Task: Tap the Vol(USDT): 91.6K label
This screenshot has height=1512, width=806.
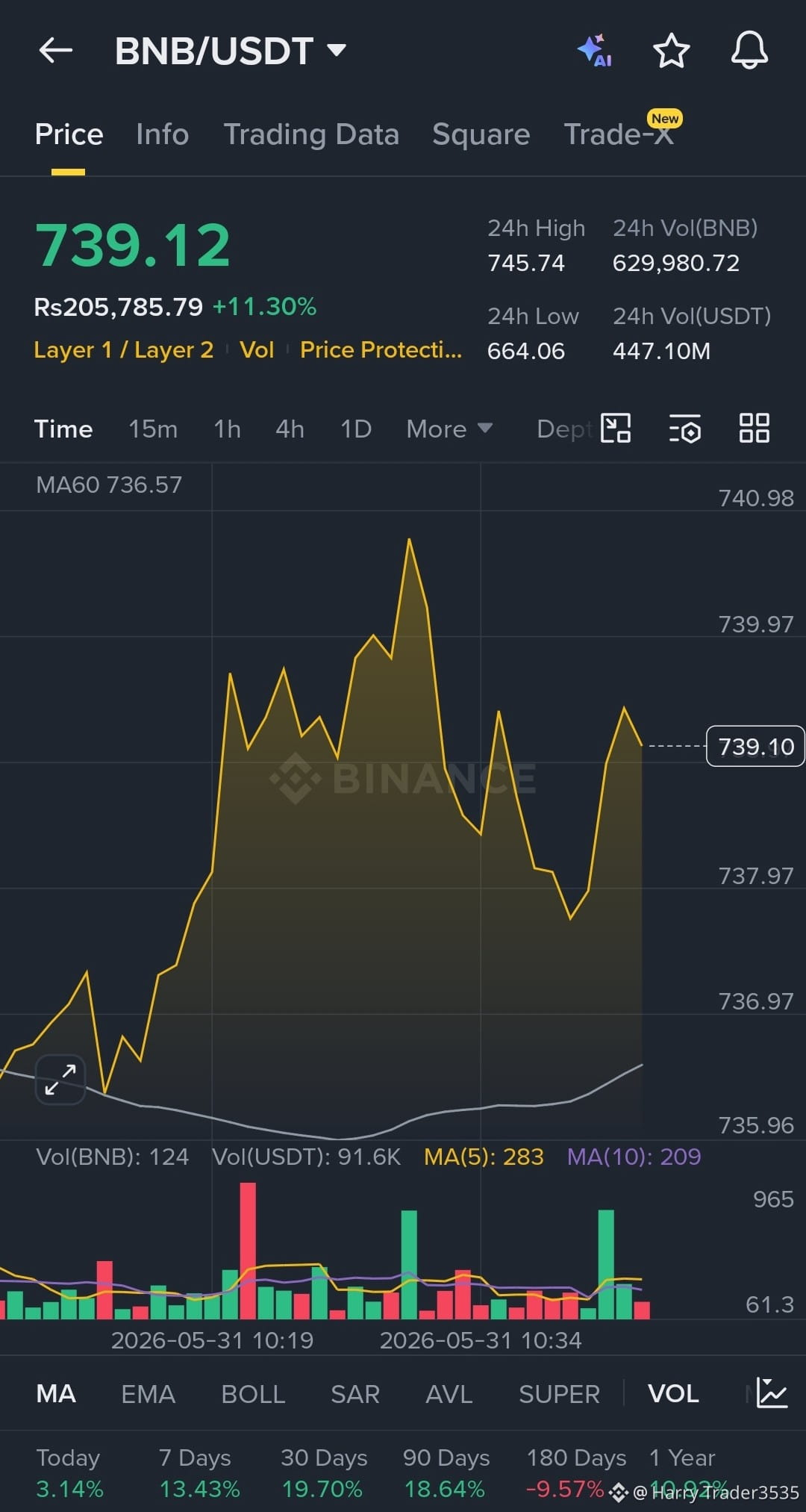Action: (306, 1157)
